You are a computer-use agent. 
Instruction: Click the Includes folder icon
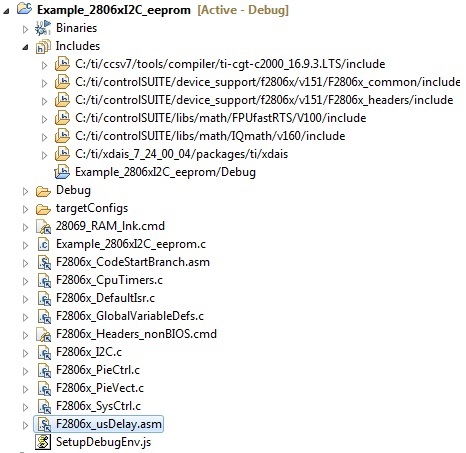click(x=43, y=46)
